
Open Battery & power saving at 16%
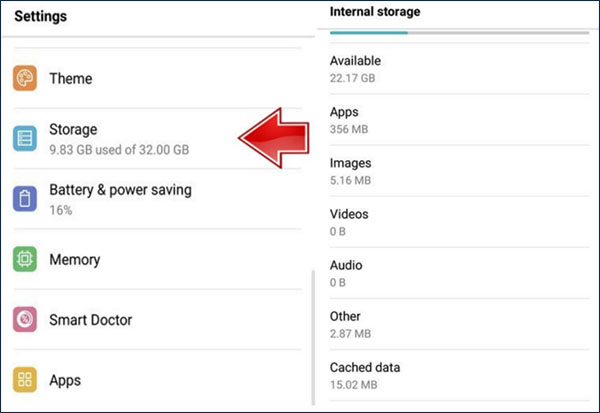tap(120, 198)
